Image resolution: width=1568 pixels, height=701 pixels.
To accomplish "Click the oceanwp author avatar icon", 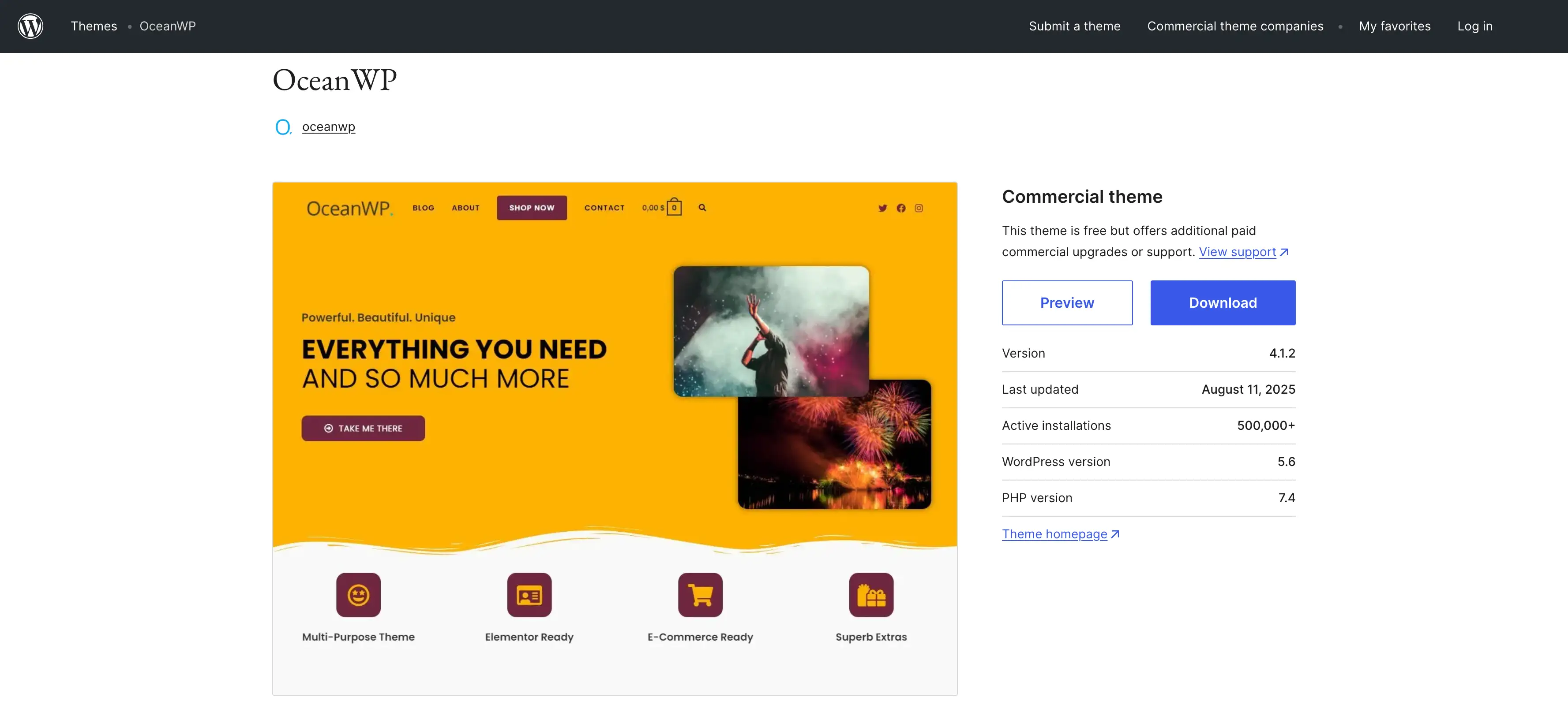I will [283, 127].
